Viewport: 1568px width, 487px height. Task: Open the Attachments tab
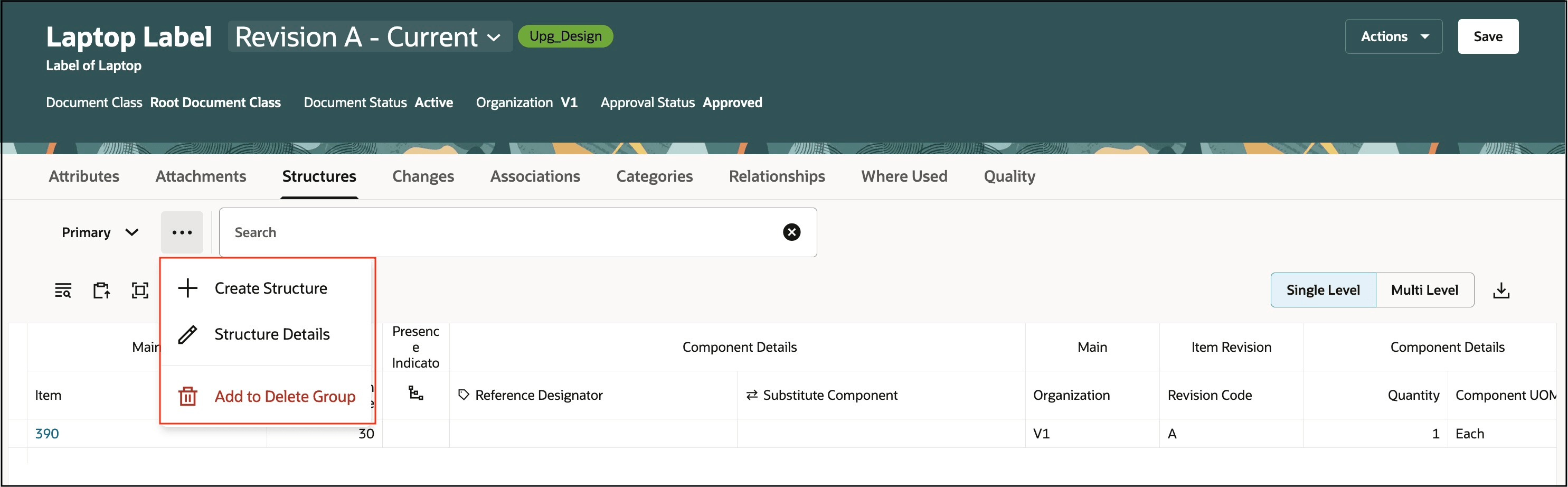pyautogui.click(x=200, y=176)
